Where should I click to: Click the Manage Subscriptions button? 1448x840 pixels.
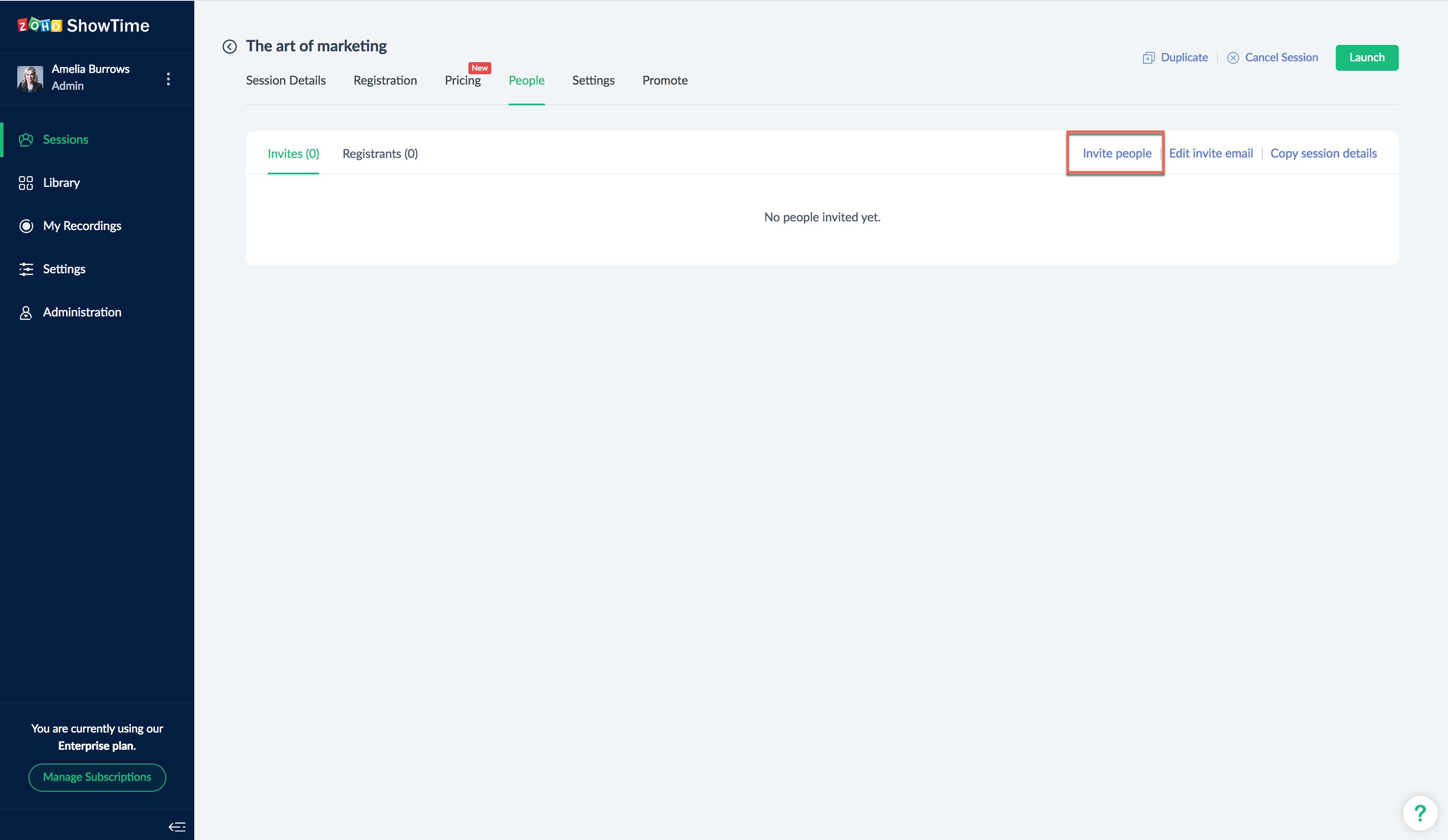pyautogui.click(x=97, y=777)
